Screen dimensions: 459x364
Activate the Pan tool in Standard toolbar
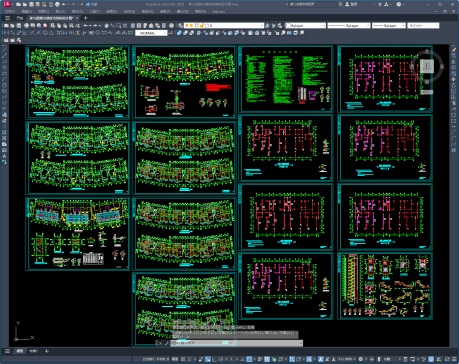tap(106, 26)
